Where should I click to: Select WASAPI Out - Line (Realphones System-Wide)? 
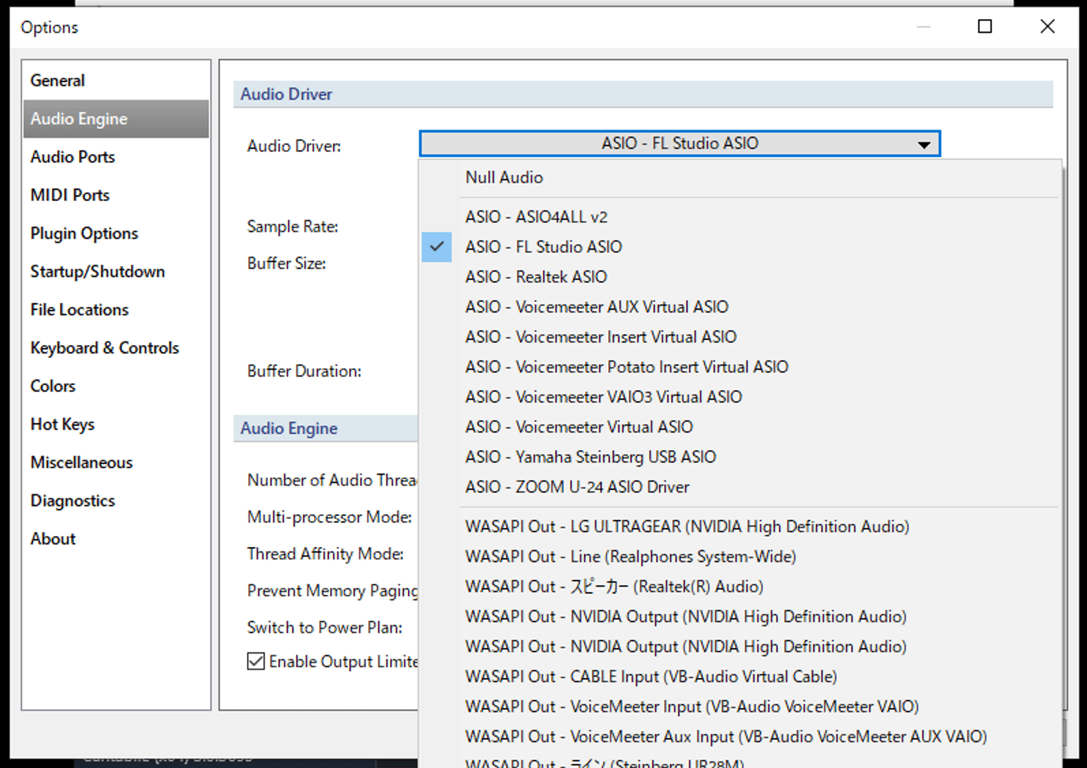(x=740, y=557)
